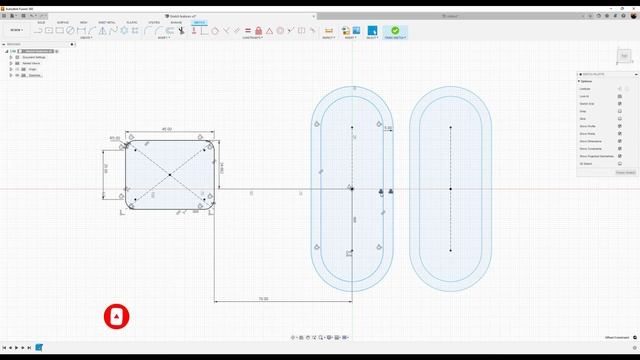This screenshot has width=640, height=360.
Task: Switch to the Mesh tab
Action: coord(84,22)
